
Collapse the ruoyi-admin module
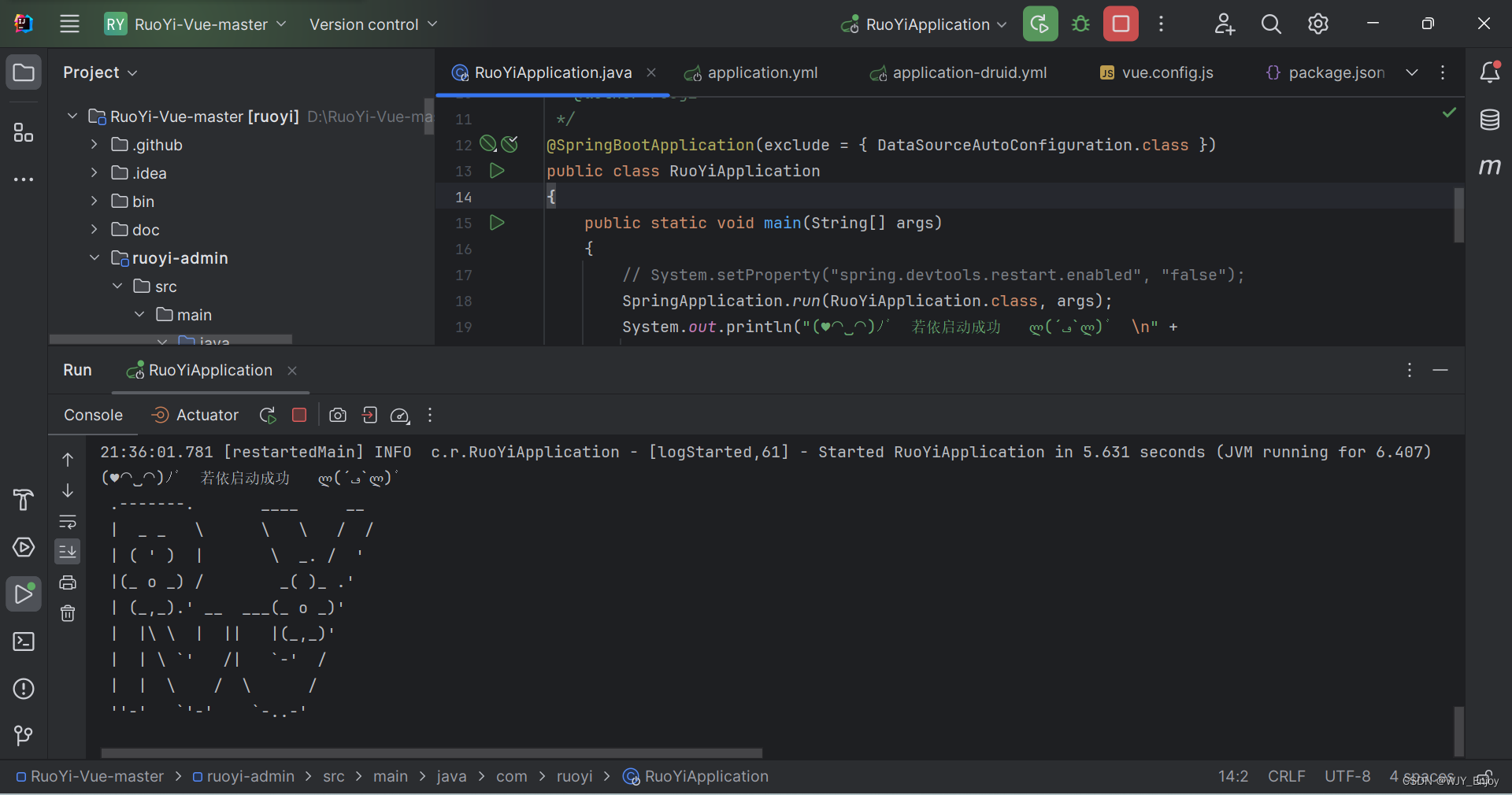pos(94,258)
